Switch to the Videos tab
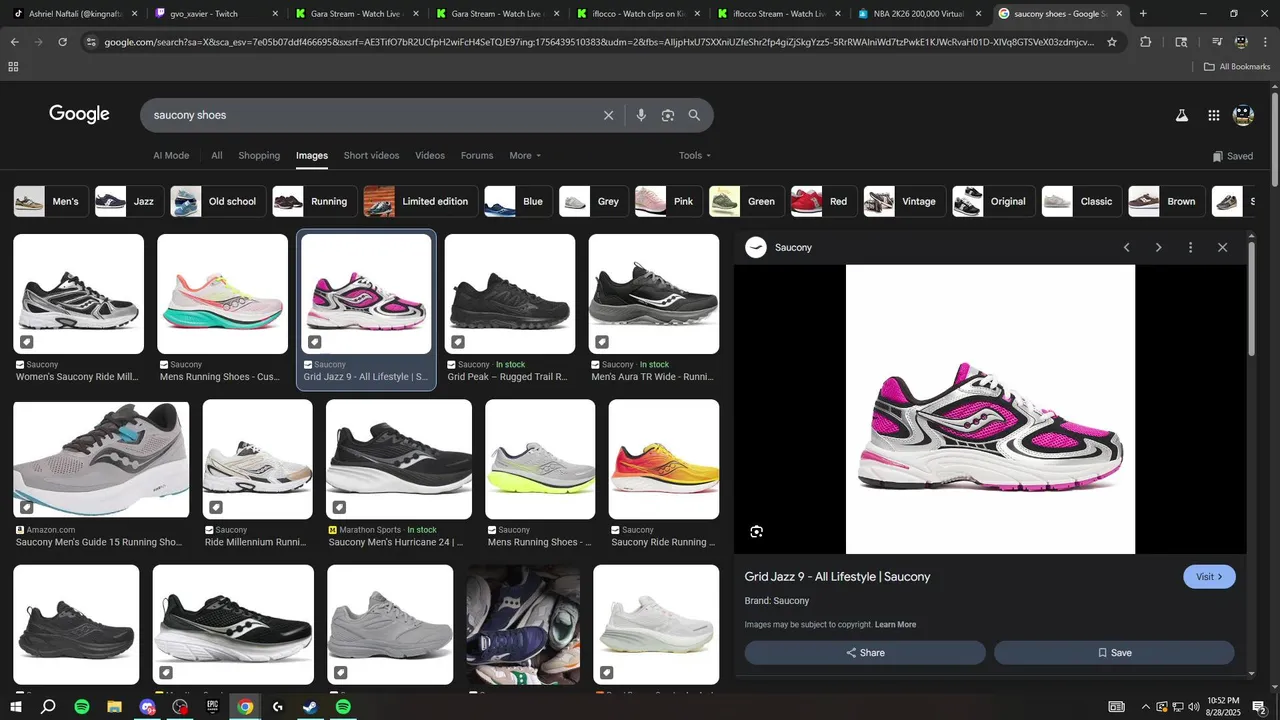 (430, 156)
